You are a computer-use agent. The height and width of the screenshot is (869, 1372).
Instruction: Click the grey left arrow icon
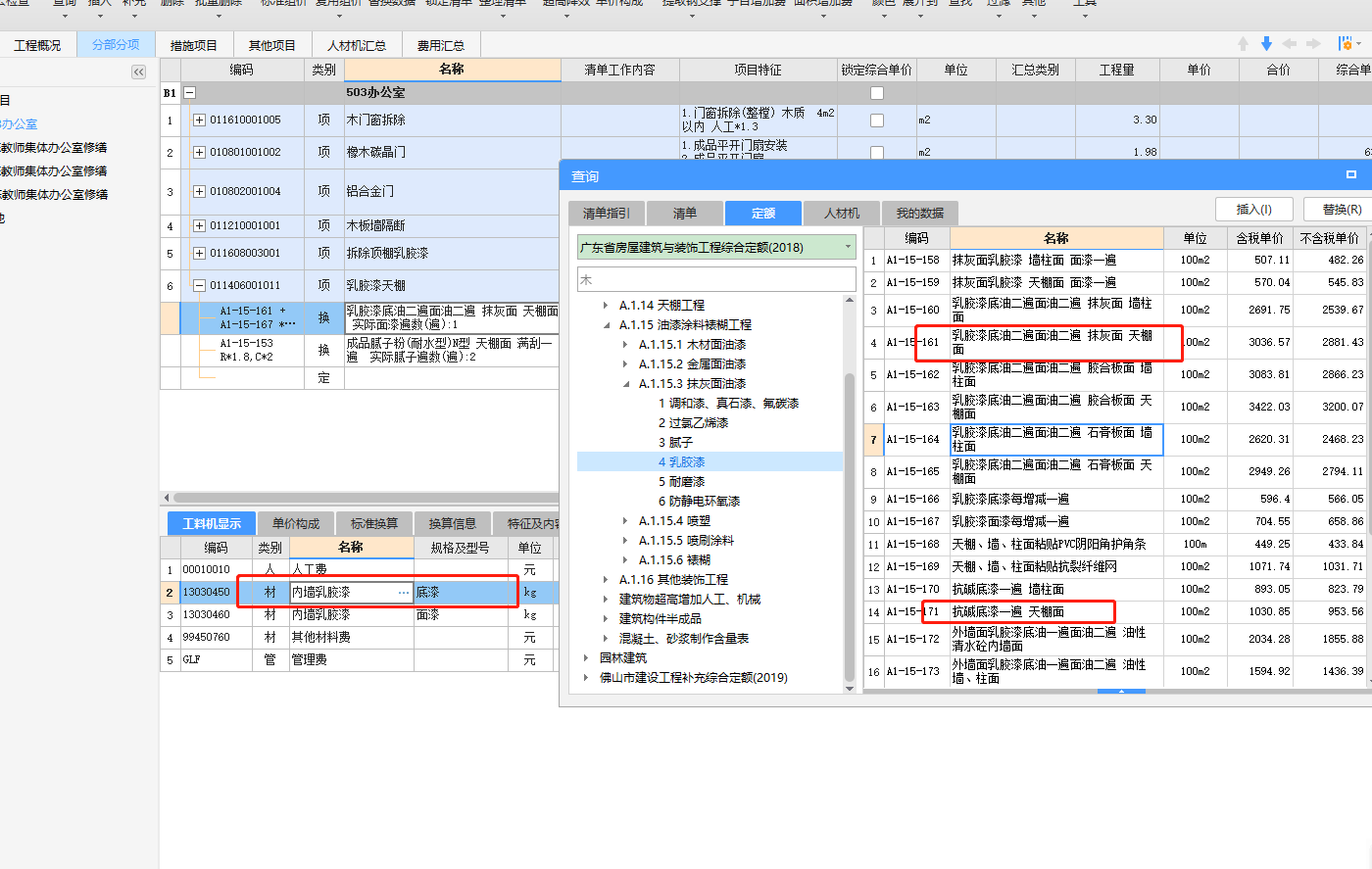[x=1290, y=44]
